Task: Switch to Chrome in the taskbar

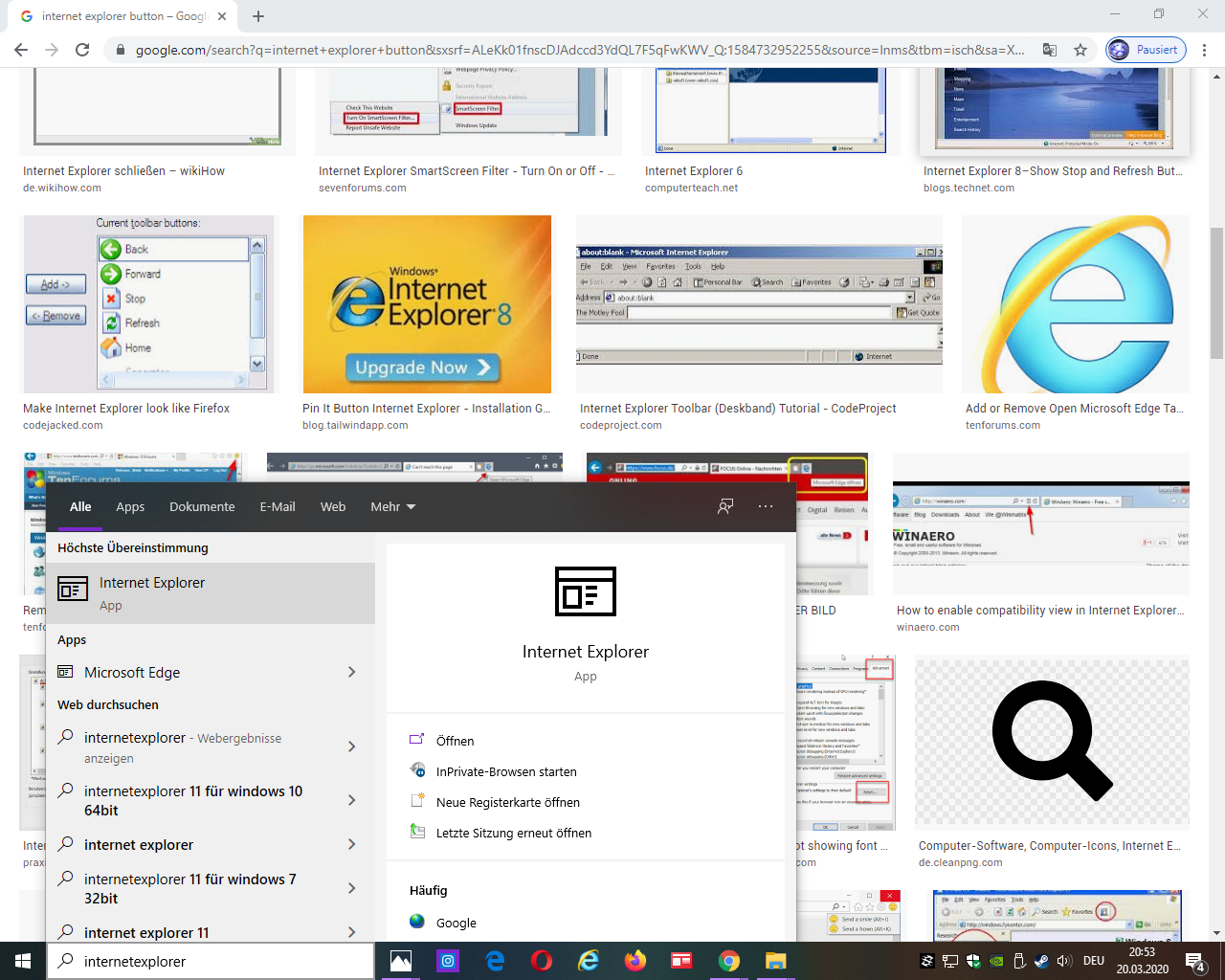Action: click(728, 961)
